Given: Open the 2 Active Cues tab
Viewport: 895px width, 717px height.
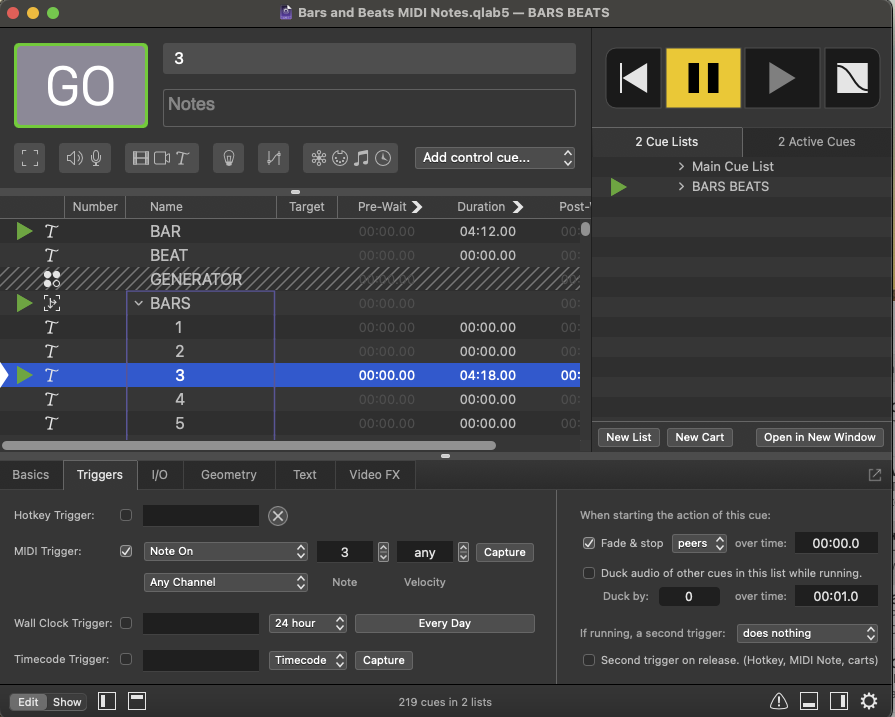Looking at the screenshot, I should point(816,142).
